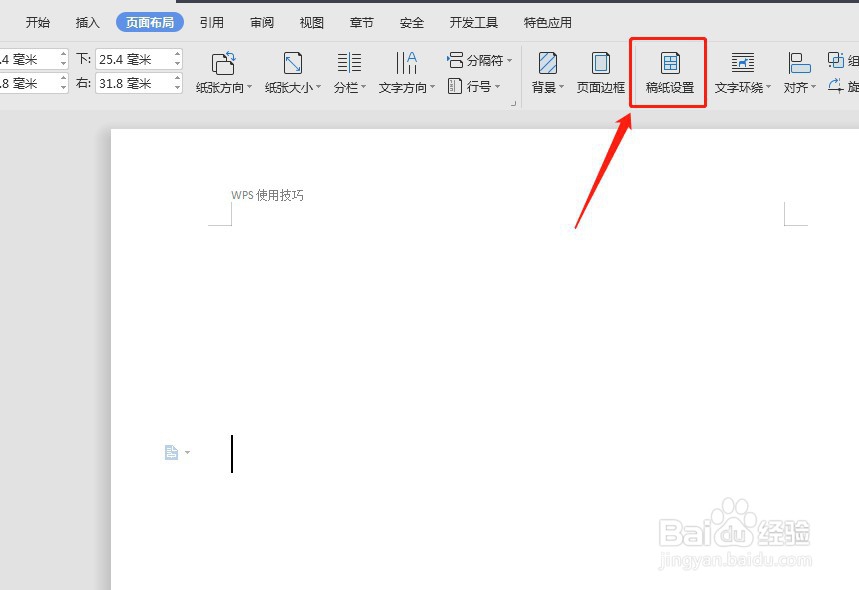Expand the 背景 dropdown arrow
Image resolution: width=859 pixels, height=590 pixels.
click(x=562, y=87)
